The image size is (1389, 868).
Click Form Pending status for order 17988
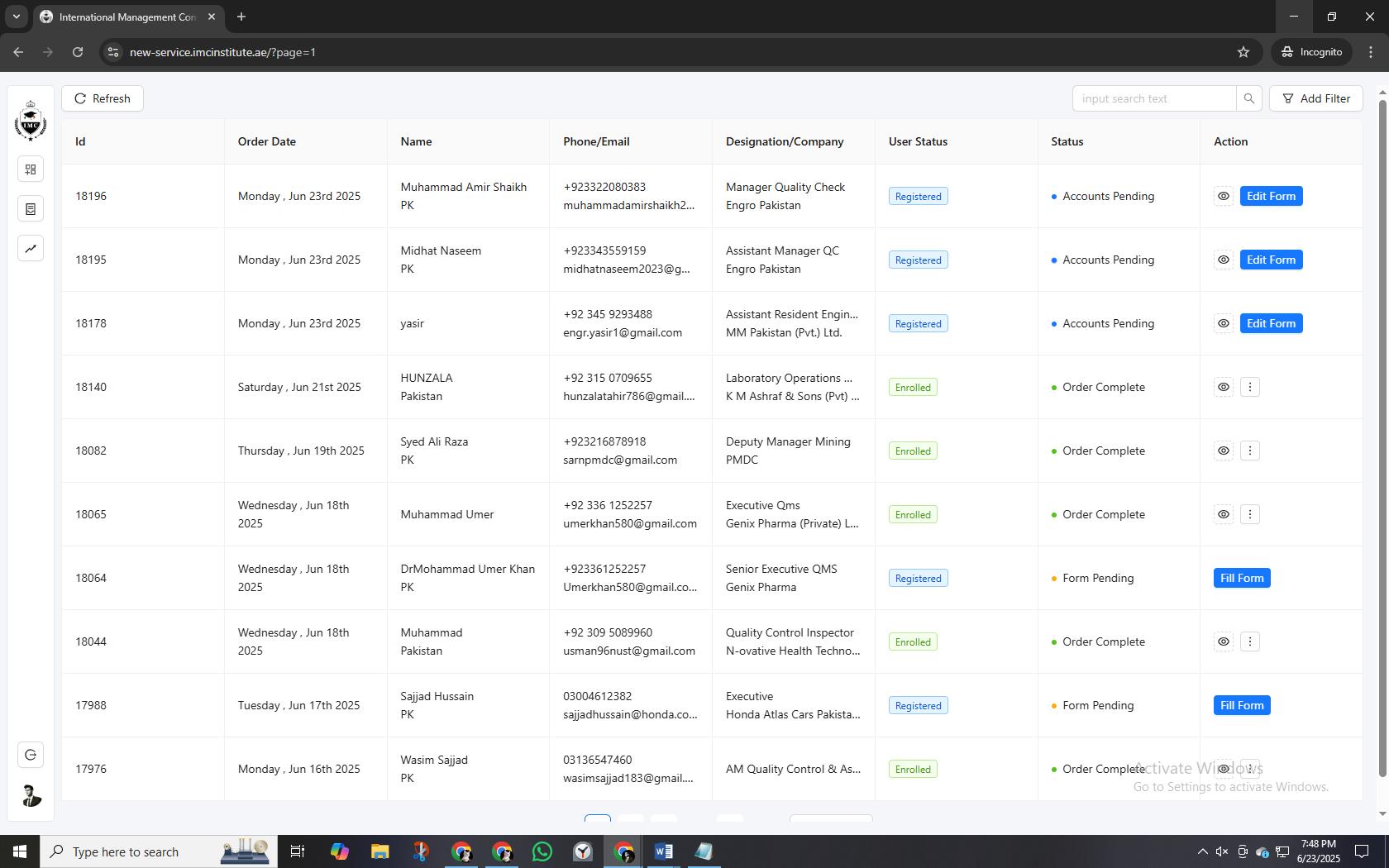1093,705
